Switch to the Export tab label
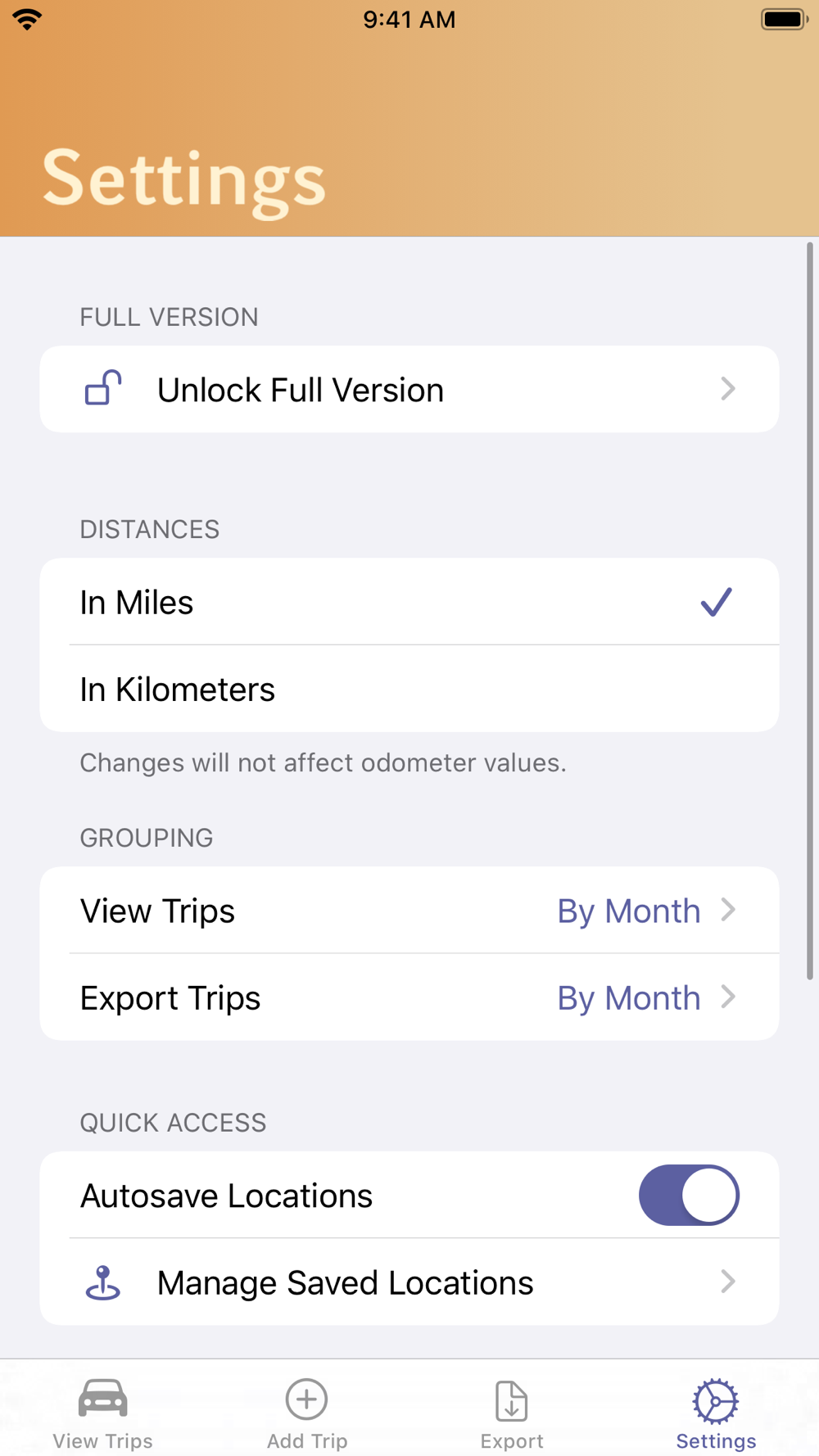This screenshot has width=819, height=1456. click(512, 1440)
